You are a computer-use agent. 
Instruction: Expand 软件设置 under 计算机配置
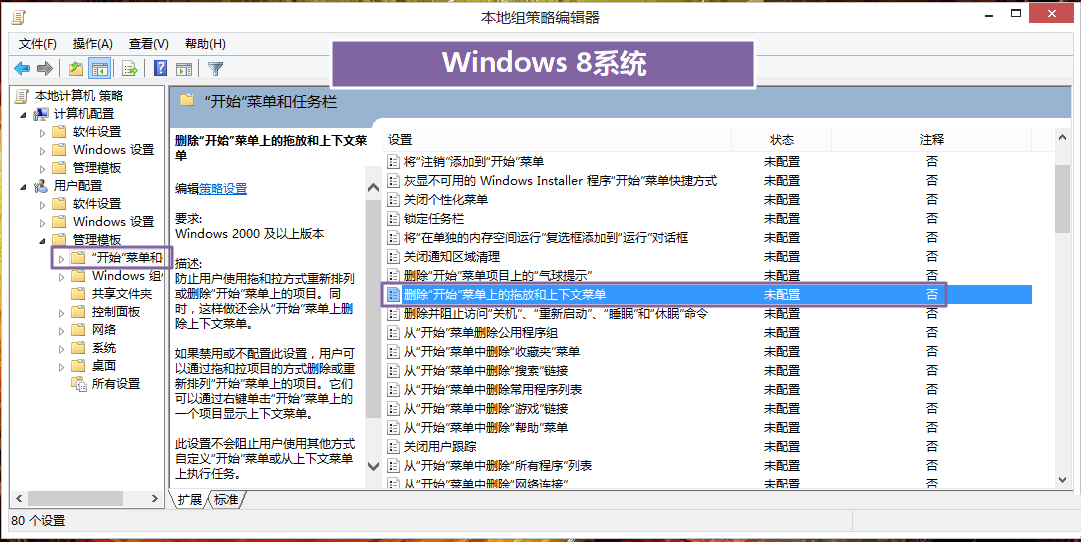[43, 132]
